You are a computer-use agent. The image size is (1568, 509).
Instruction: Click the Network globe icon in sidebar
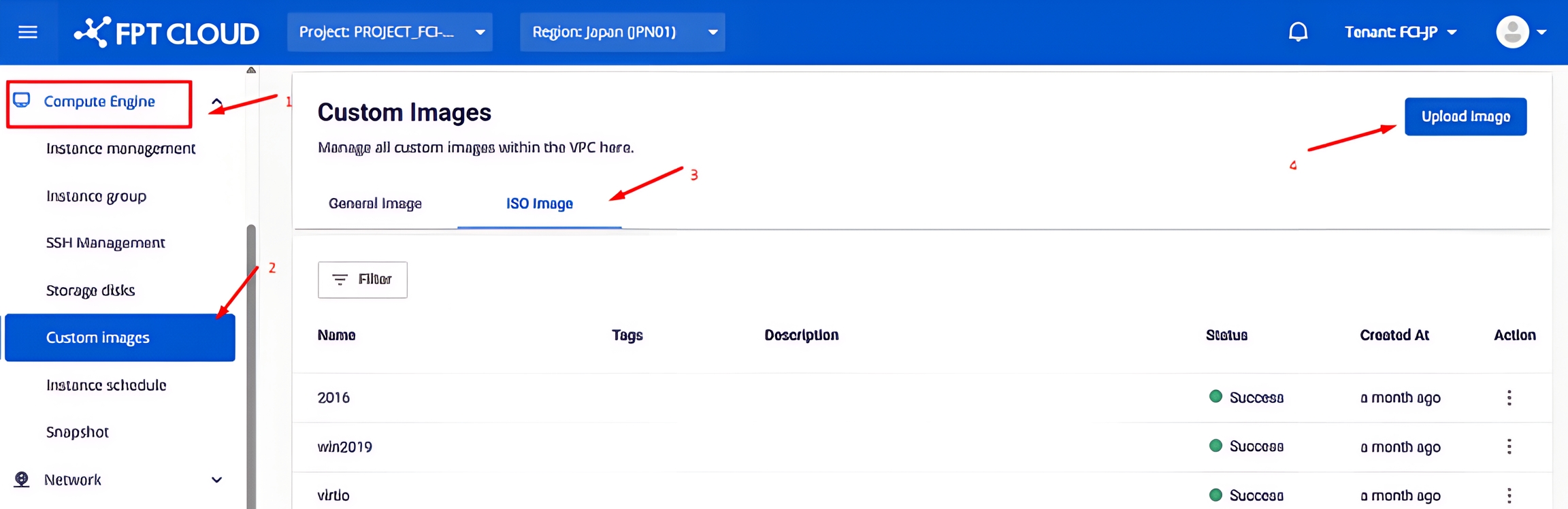22,480
